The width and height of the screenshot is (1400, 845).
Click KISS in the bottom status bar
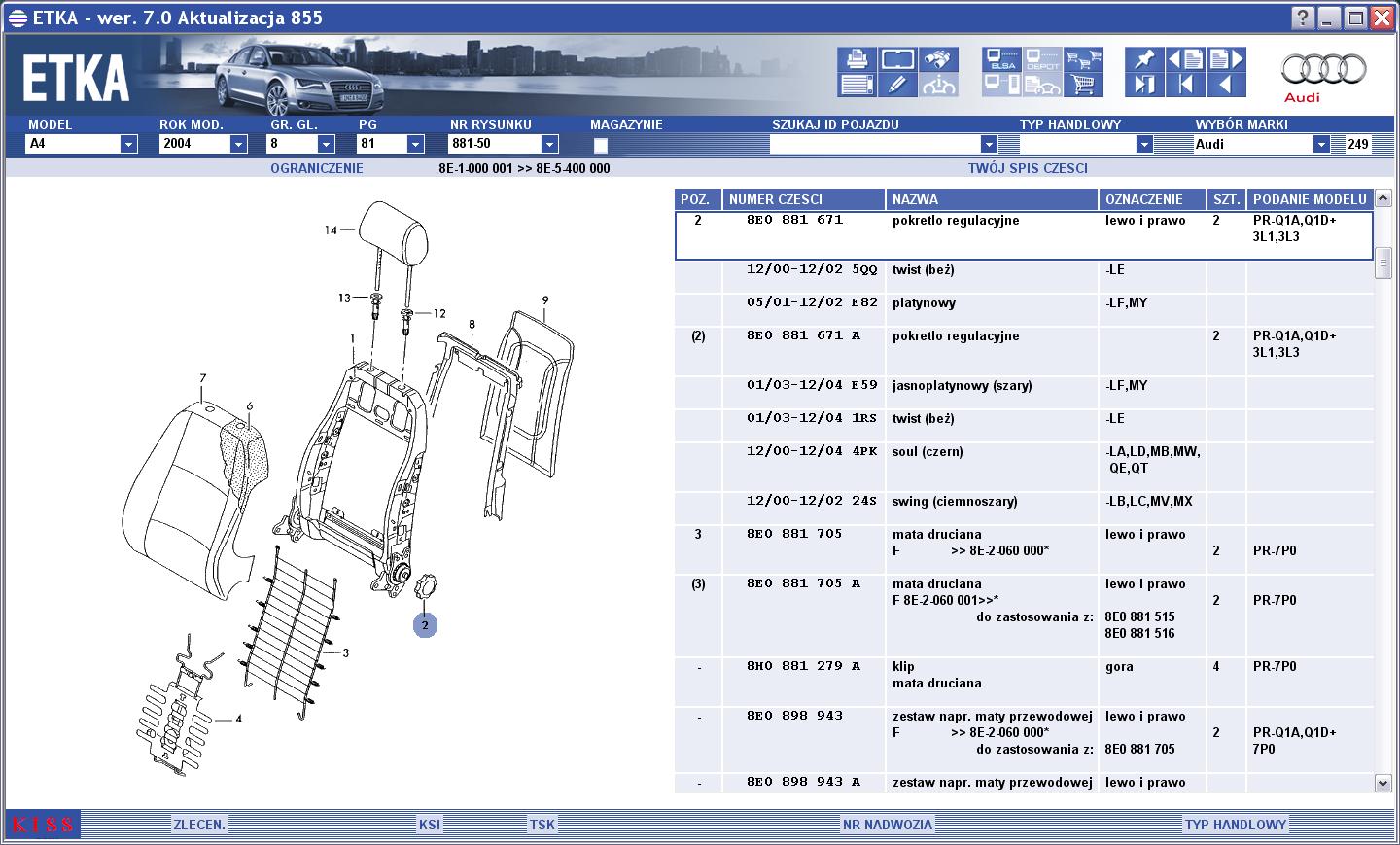(43, 825)
